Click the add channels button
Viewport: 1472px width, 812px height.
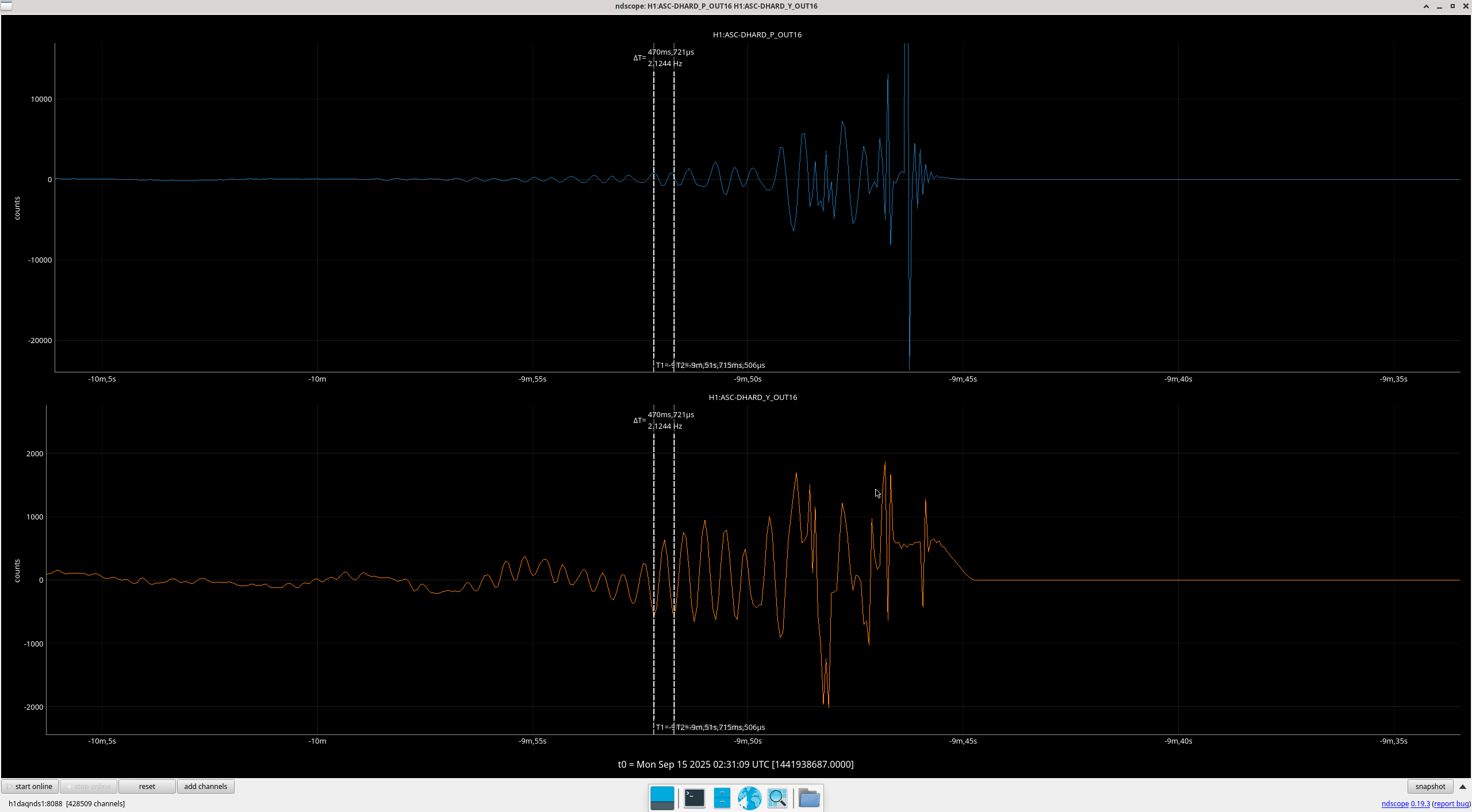tap(205, 787)
